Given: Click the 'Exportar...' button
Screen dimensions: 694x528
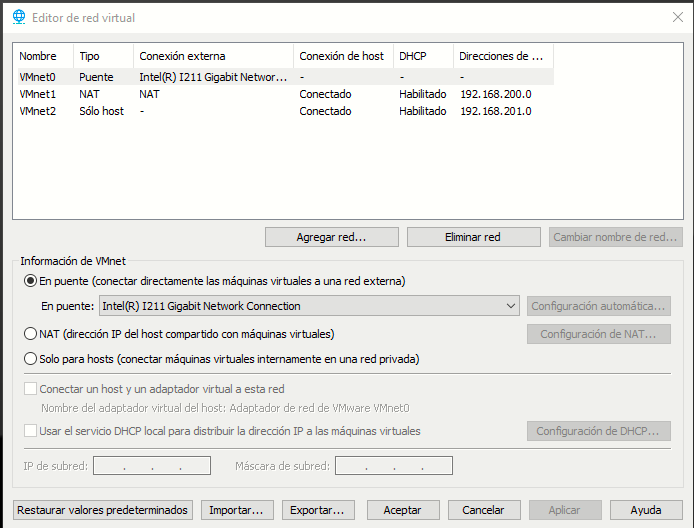Looking at the screenshot, I should point(318,510).
